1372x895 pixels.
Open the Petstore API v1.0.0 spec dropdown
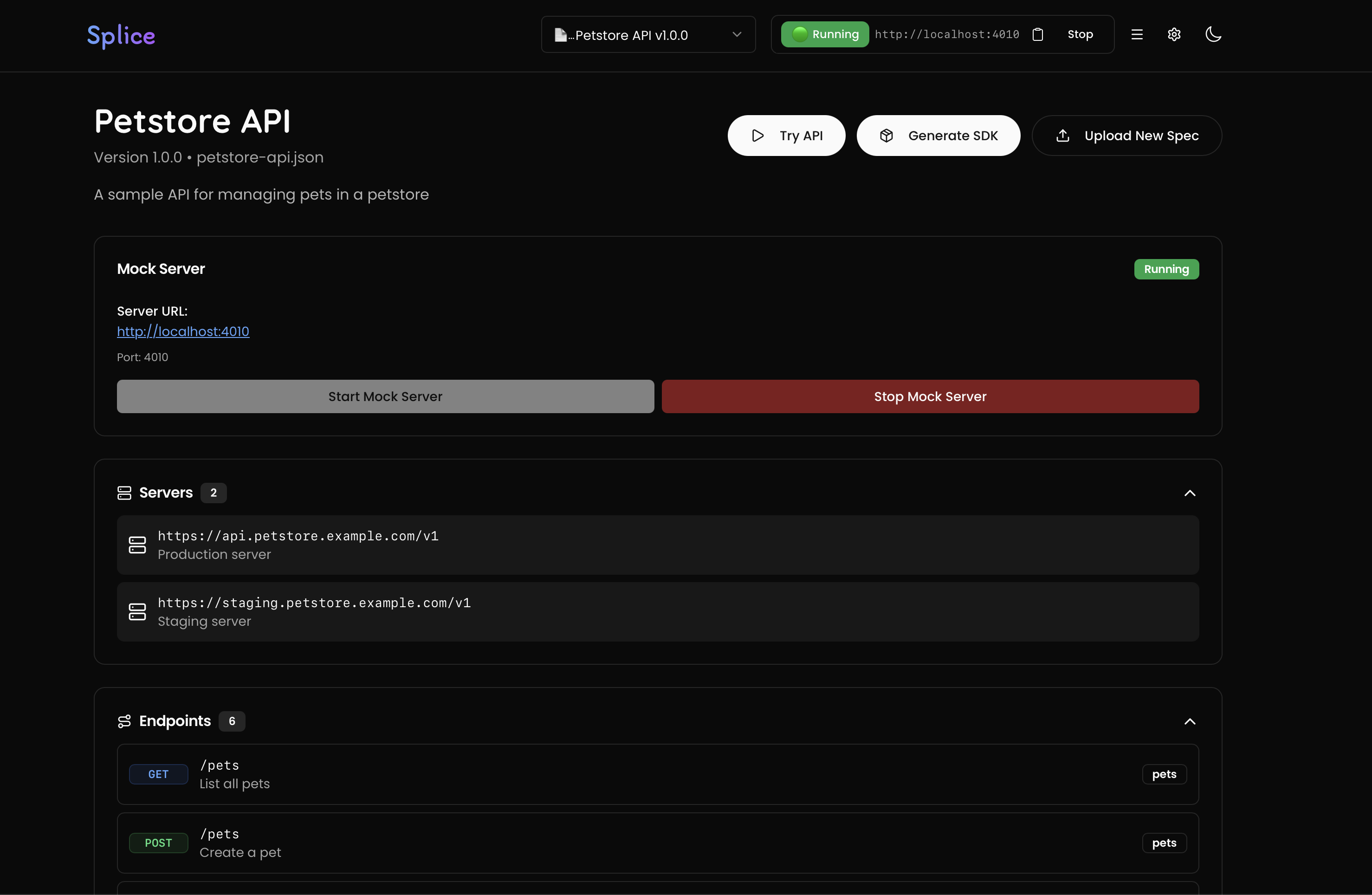pyautogui.click(x=648, y=35)
